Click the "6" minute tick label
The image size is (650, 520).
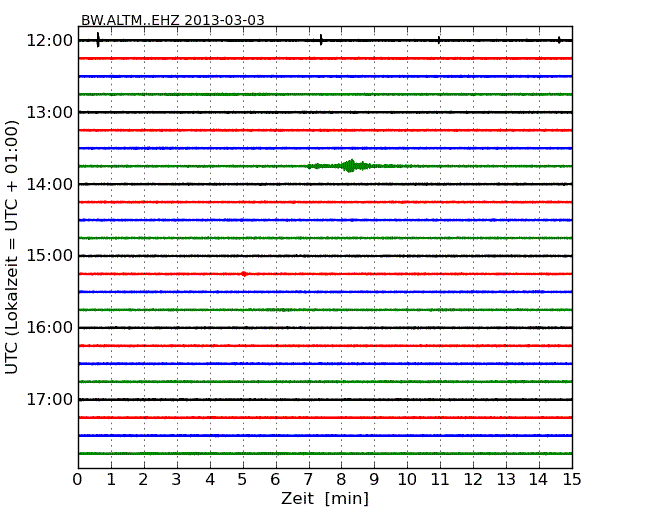click(x=276, y=480)
